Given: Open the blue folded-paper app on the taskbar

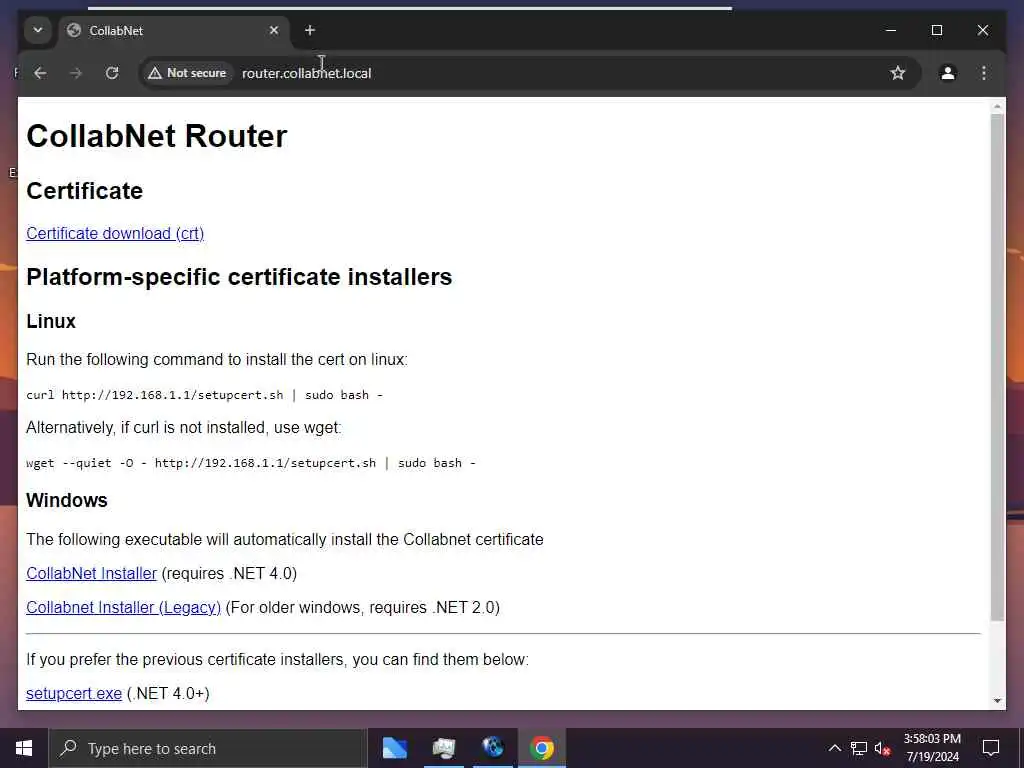Looking at the screenshot, I should coord(394,748).
